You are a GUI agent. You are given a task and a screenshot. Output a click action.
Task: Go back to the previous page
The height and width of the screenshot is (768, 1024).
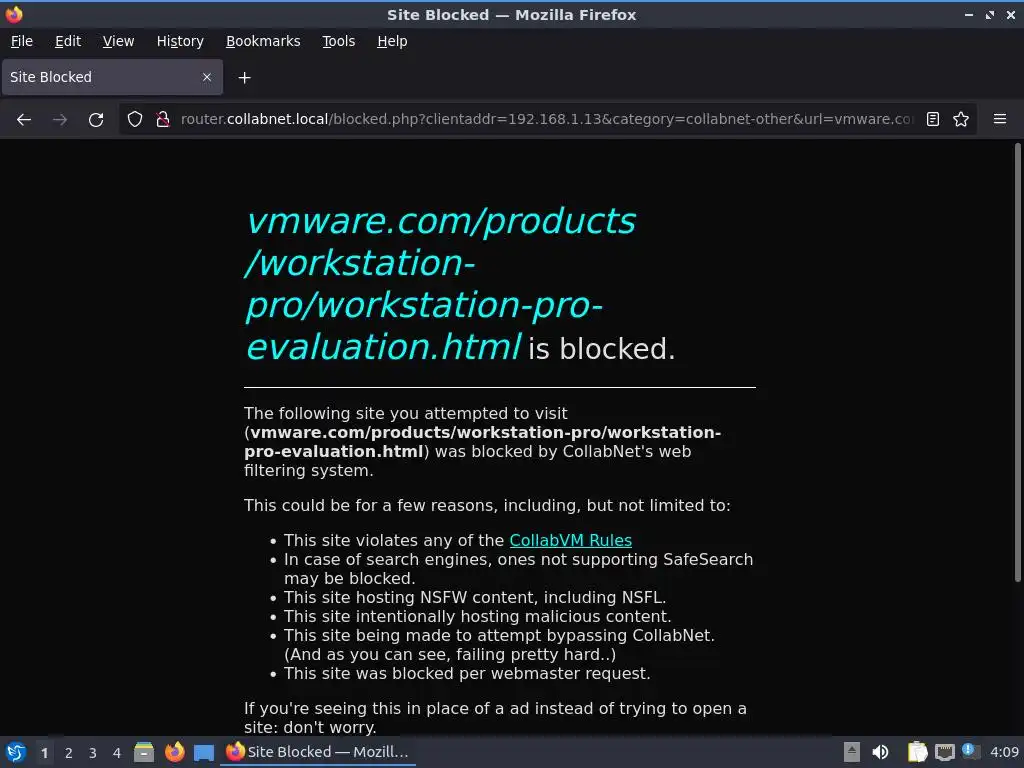point(24,120)
